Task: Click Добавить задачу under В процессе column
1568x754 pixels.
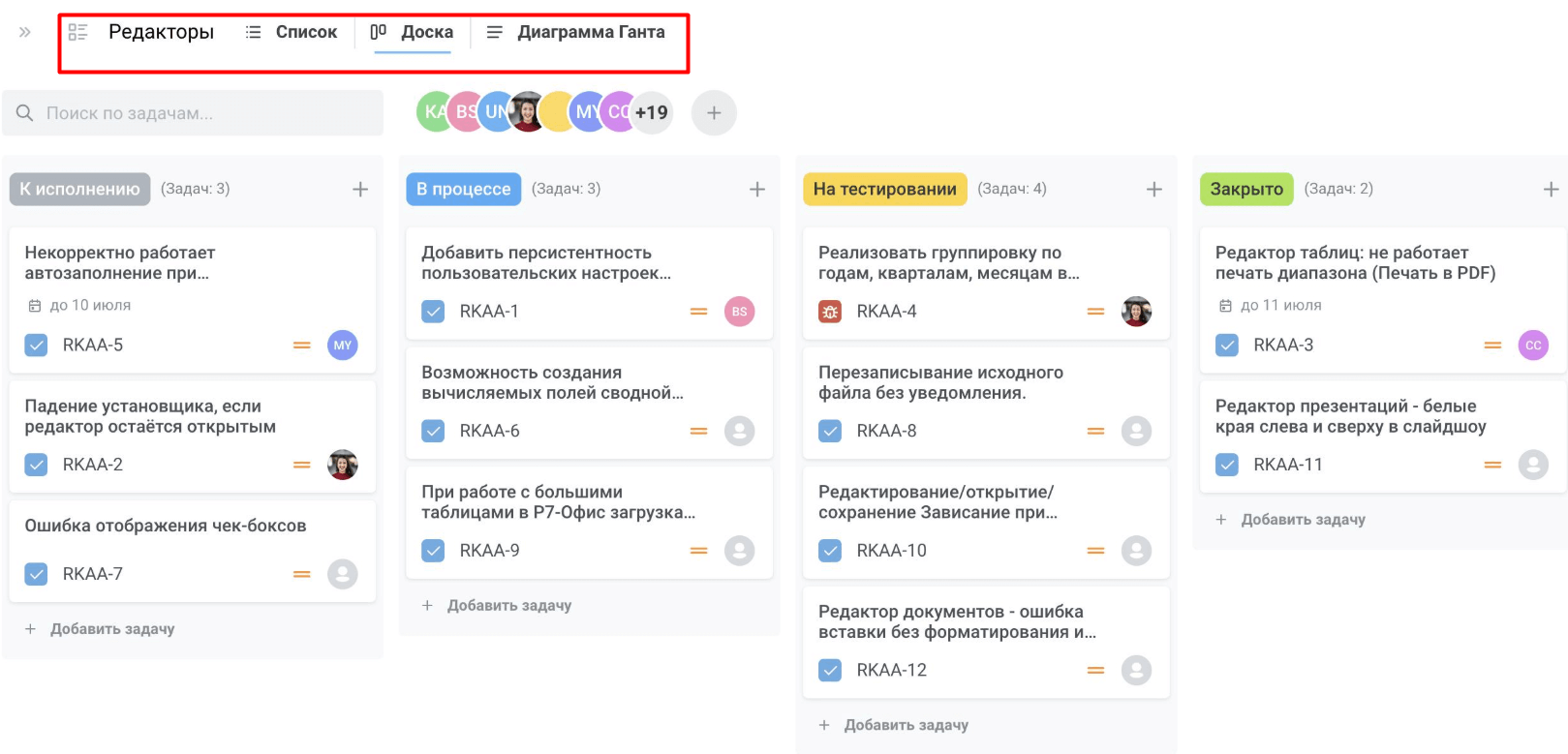Action: pyautogui.click(x=497, y=606)
